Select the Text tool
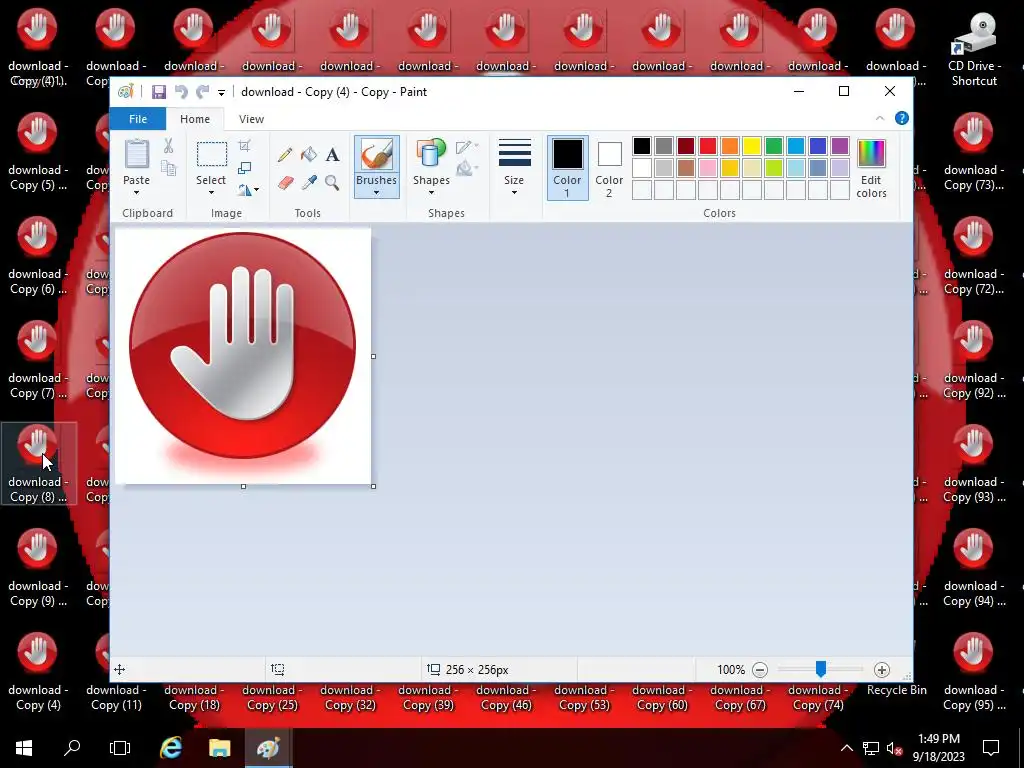1024x768 pixels. tap(332, 155)
